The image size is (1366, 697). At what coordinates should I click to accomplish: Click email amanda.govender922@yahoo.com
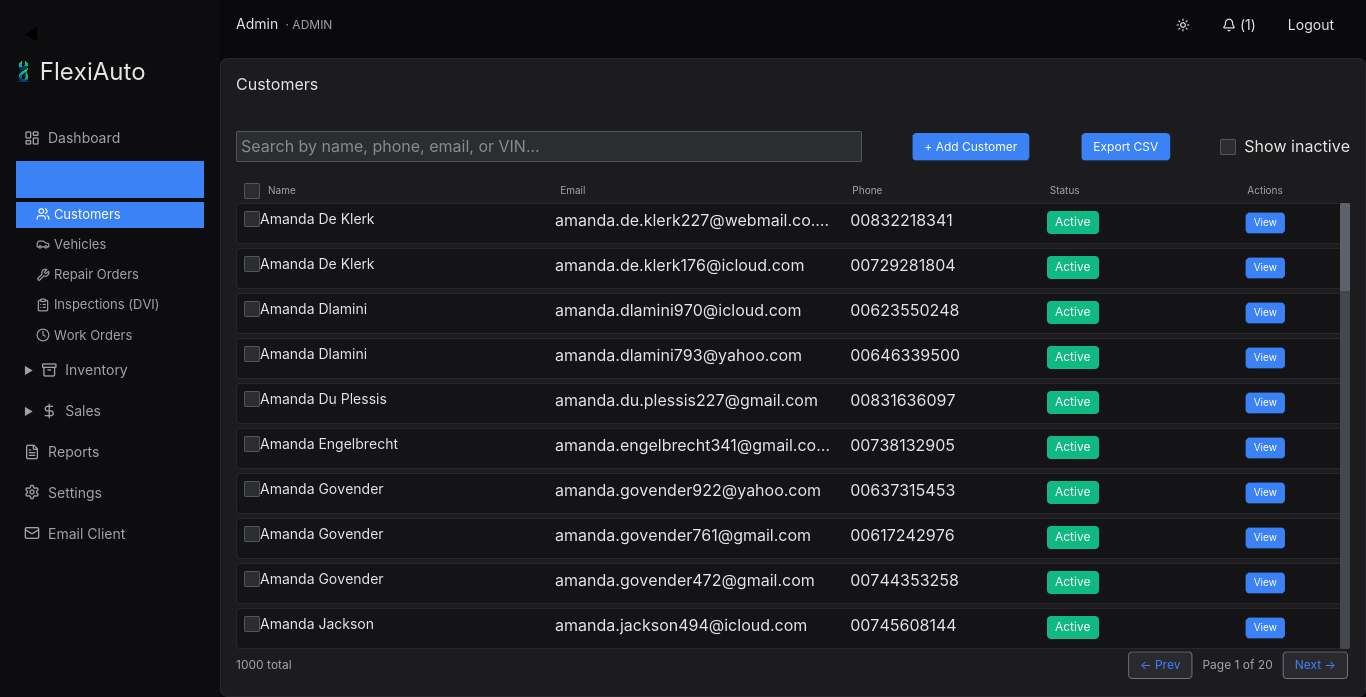[x=688, y=491]
